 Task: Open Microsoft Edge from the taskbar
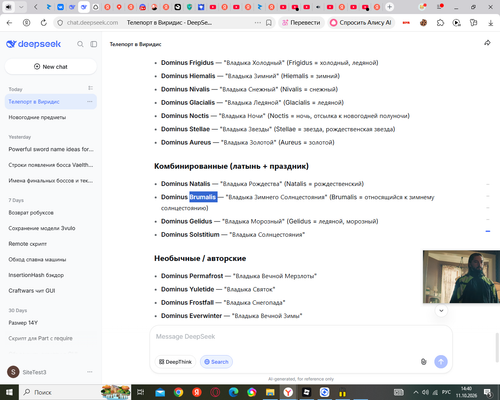(x=233, y=392)
